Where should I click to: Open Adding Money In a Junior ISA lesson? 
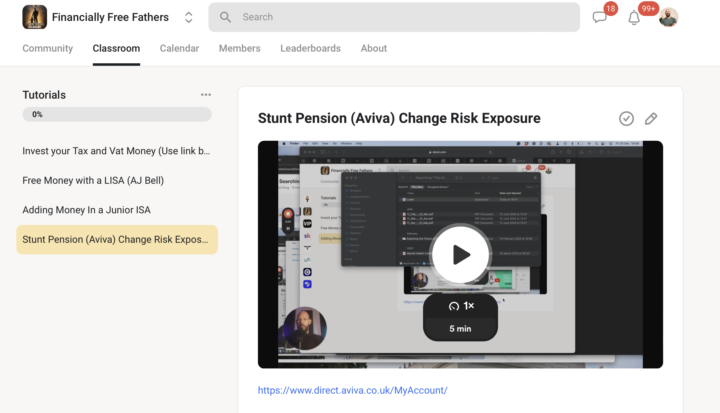[117, 210]
